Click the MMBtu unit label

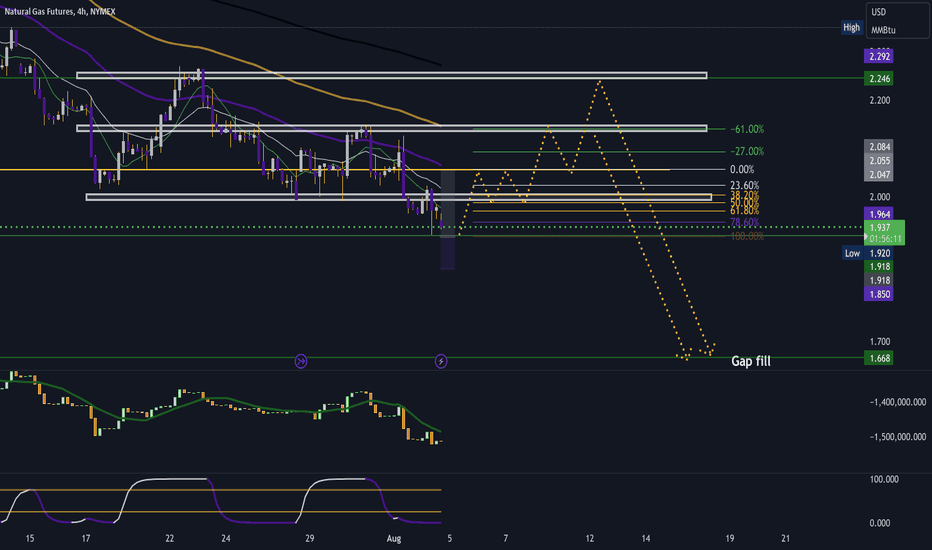click(883, 30)
